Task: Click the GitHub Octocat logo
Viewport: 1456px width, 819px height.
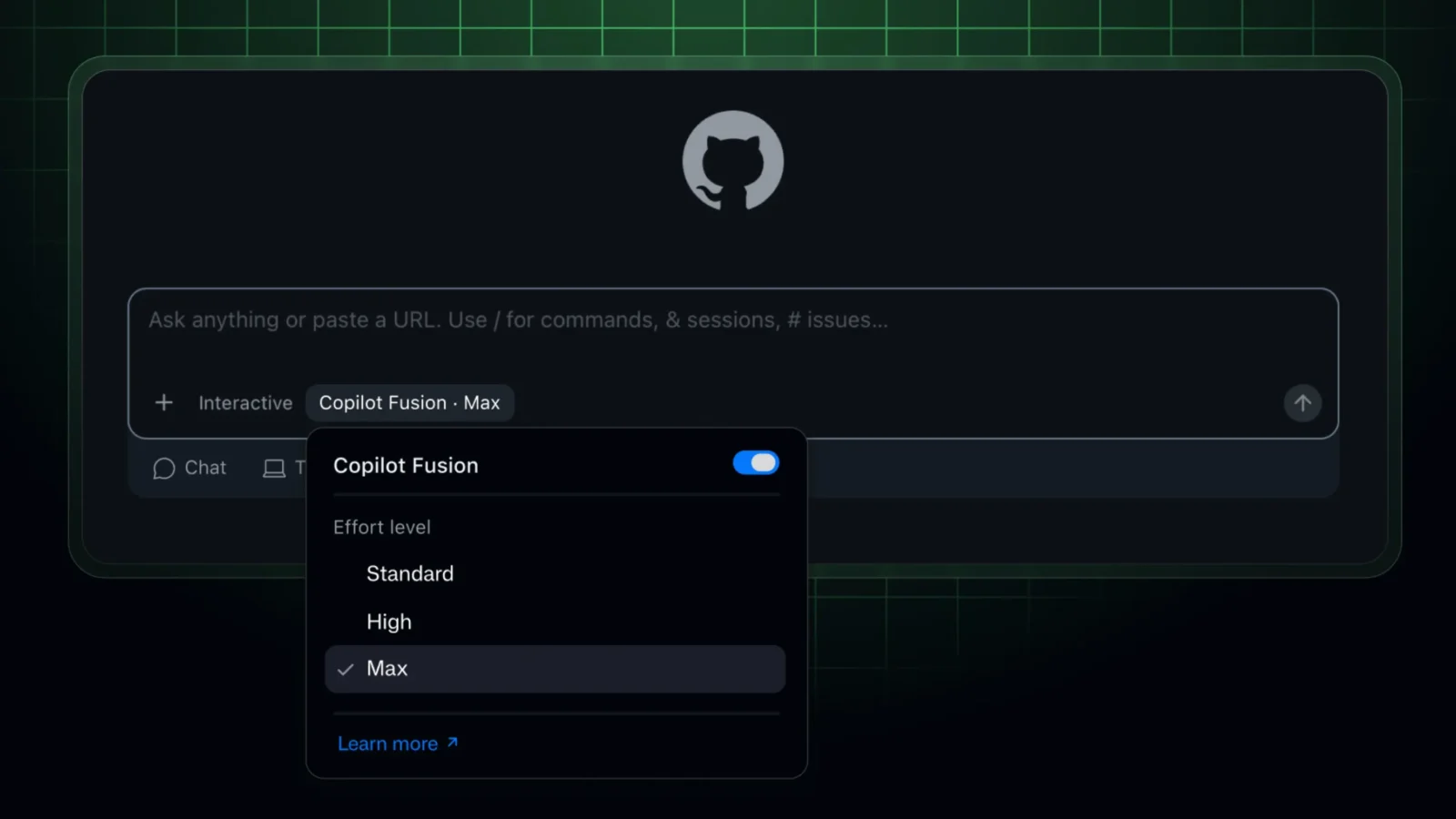Action: [733, 161]
